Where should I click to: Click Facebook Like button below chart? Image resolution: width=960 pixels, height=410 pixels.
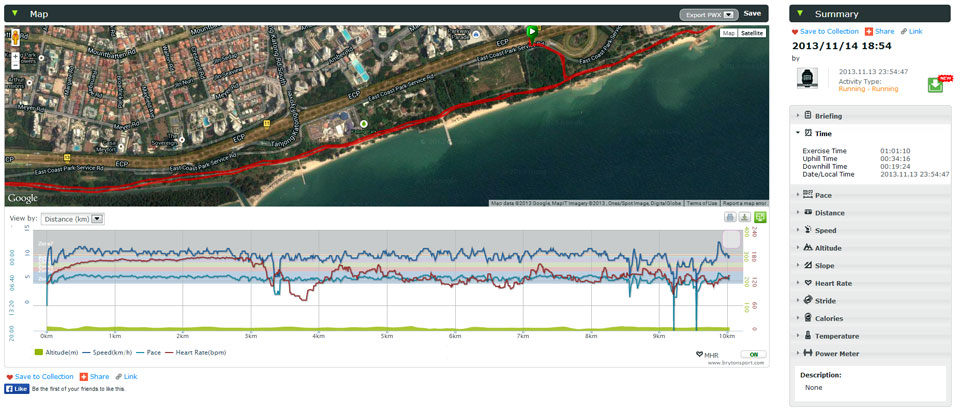(17, 388)
